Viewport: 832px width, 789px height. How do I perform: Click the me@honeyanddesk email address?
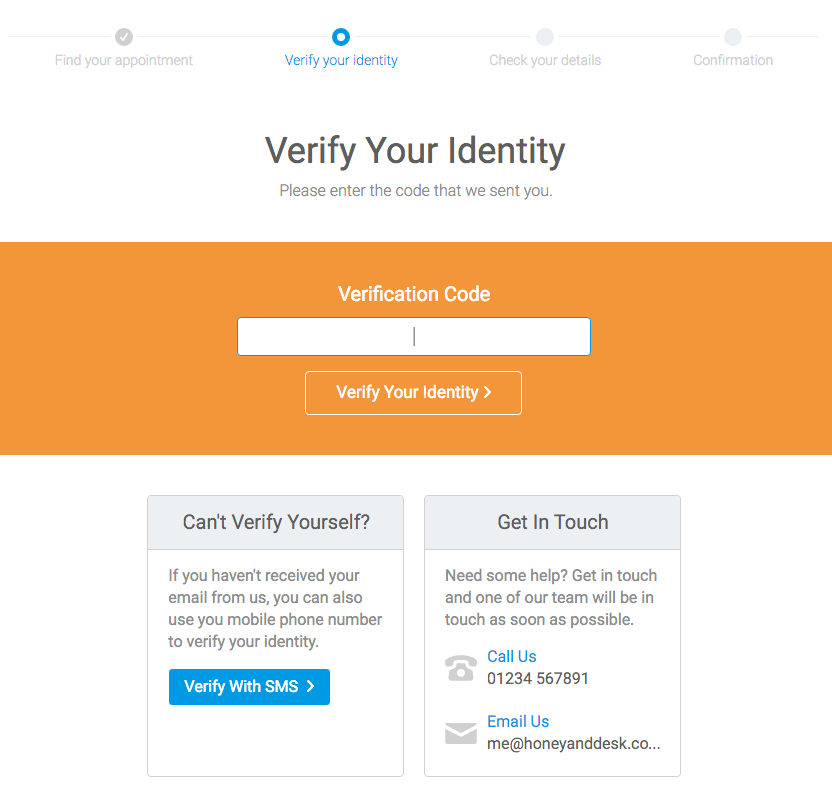[574, 744]
